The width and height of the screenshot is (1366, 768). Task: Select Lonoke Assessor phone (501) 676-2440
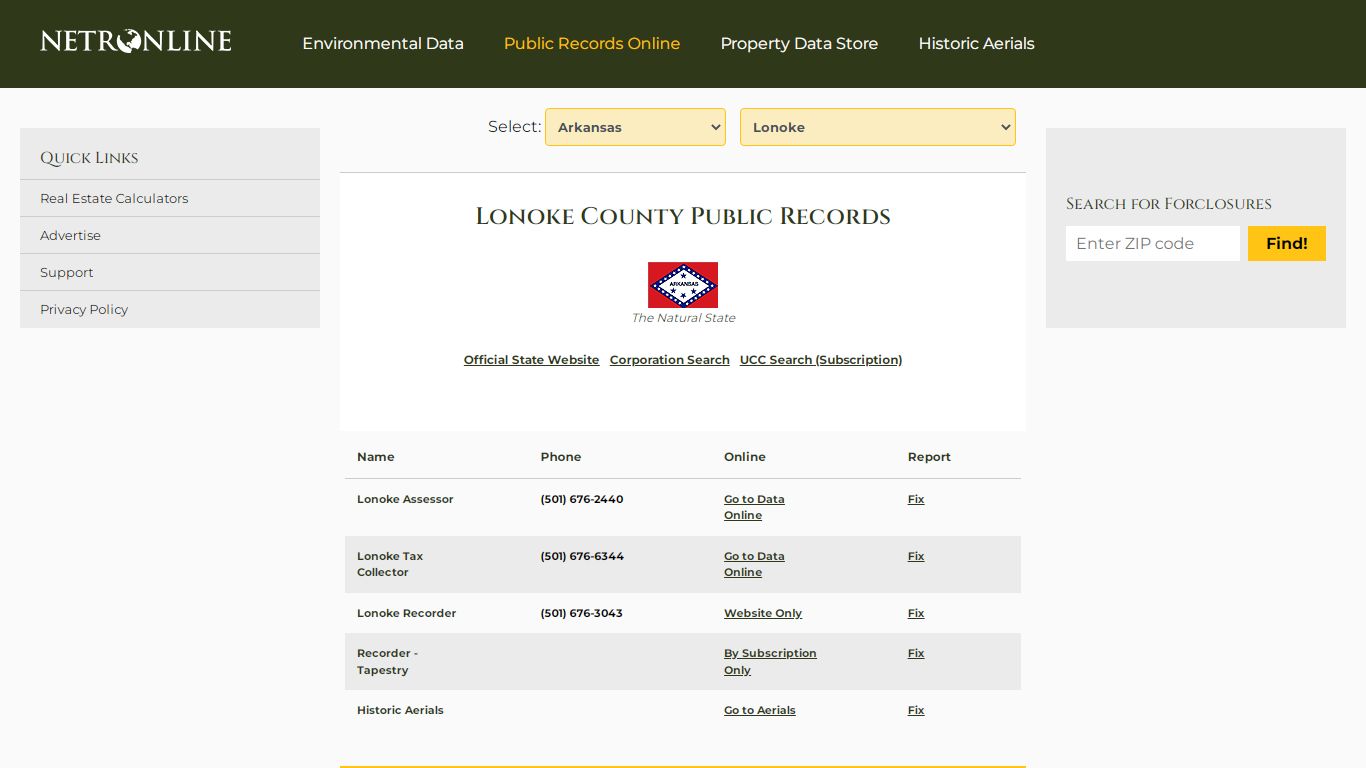click(x=582, y=499)
